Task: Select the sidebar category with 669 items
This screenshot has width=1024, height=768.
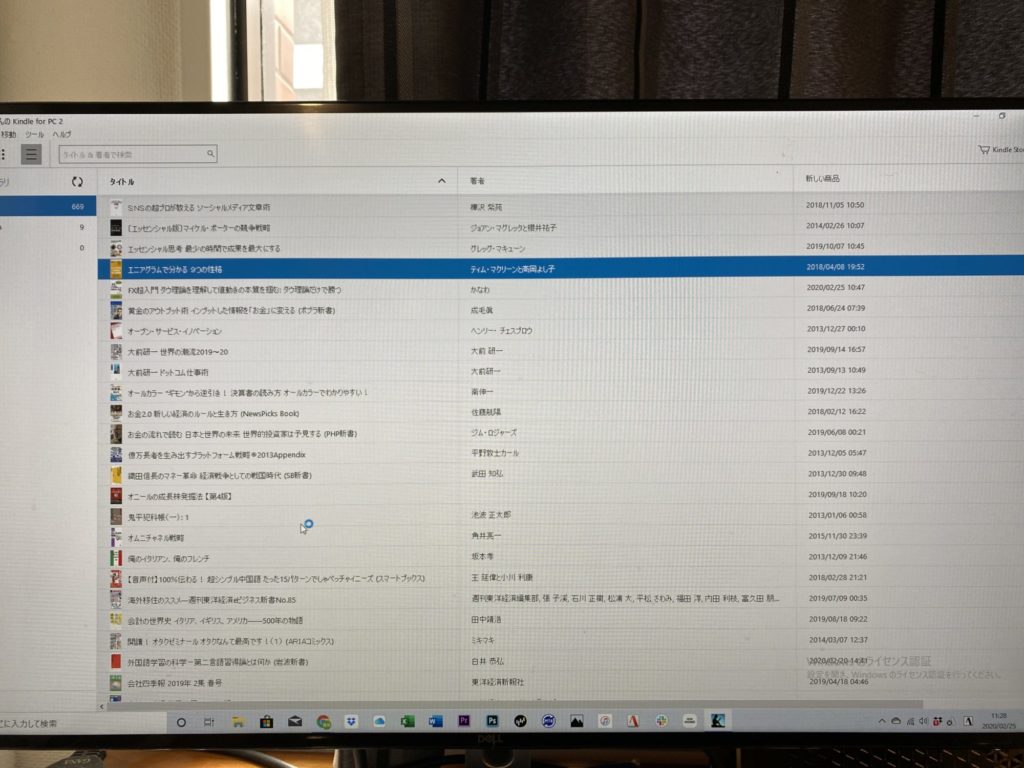Action: click(x=48, y=206)
